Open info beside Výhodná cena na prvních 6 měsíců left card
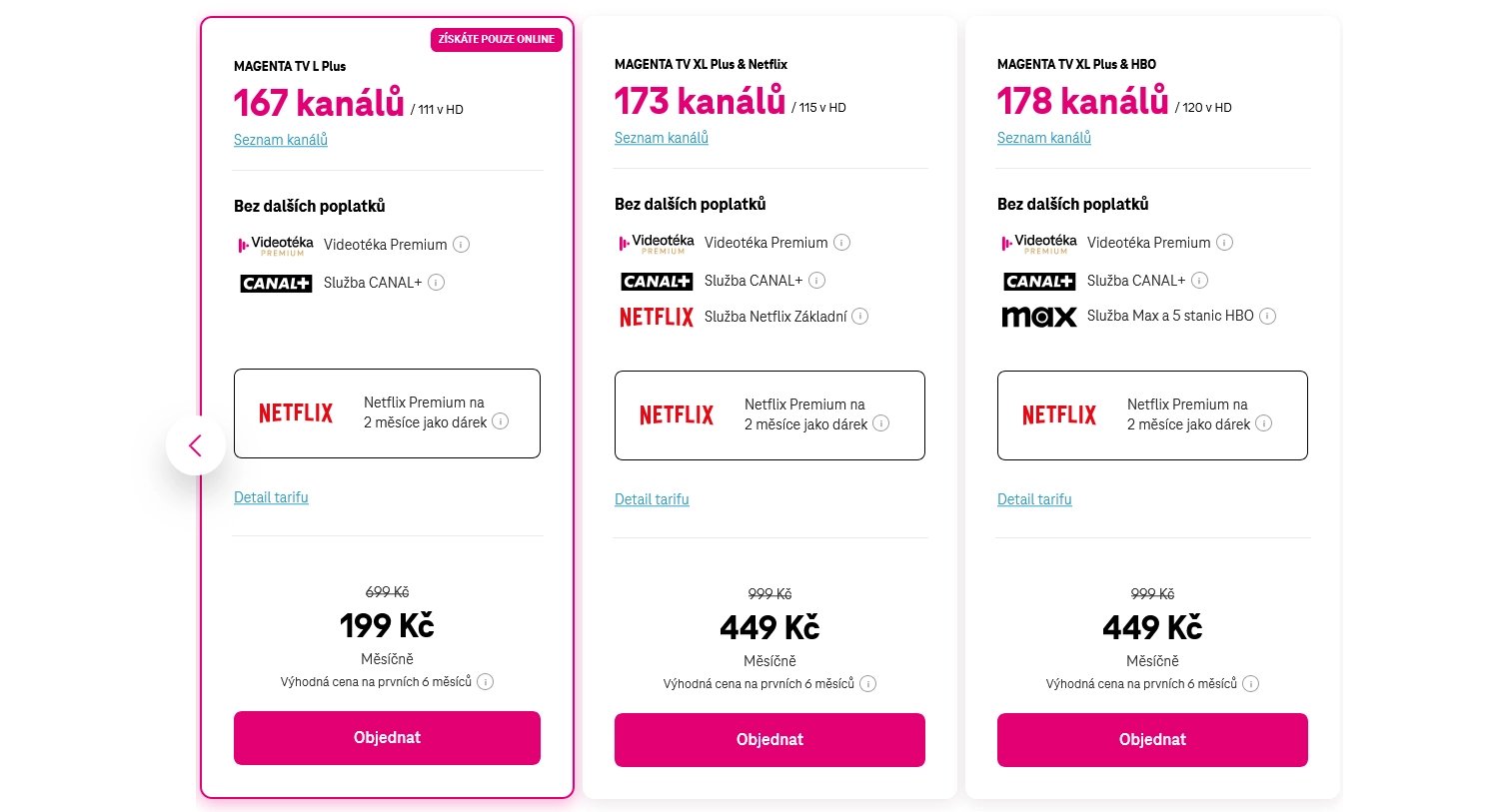 (486, 681)
